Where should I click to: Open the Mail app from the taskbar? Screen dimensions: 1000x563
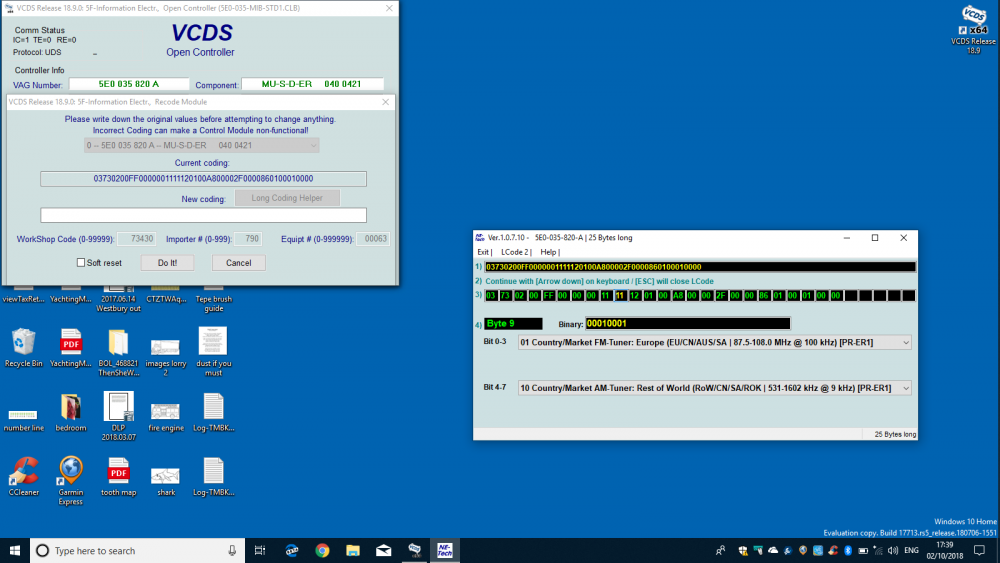(x=383, y=550)
